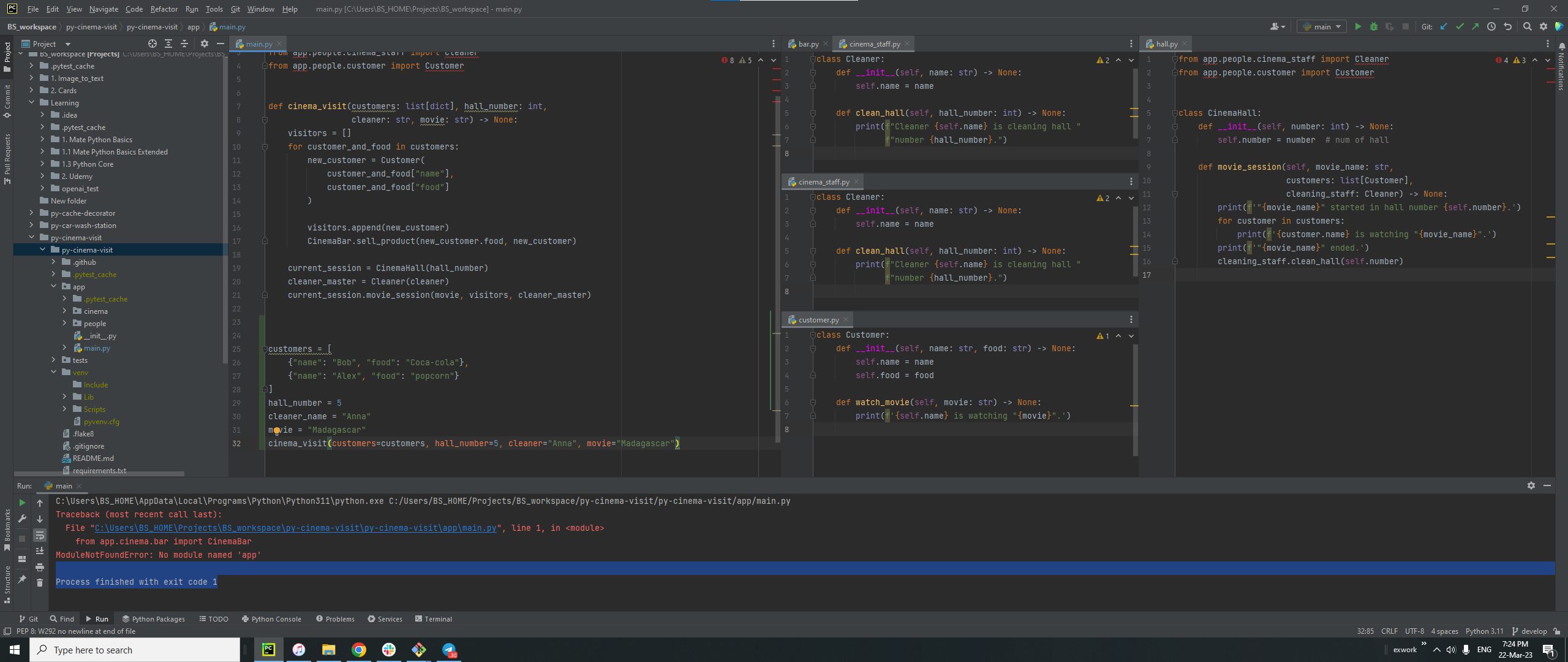
Task: Open the Terminal tool window button
Action: [434, 618]
